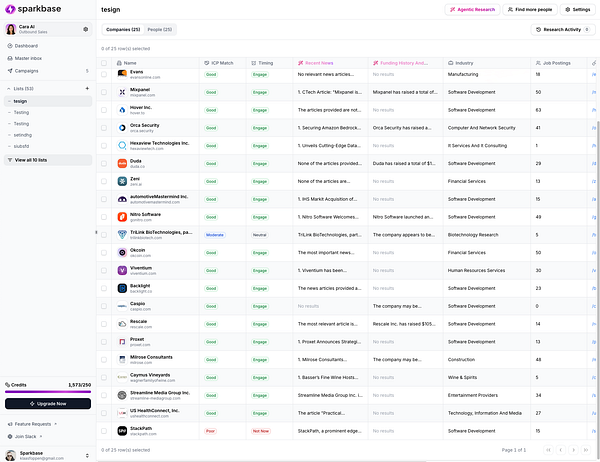The width and height of the screenshot is (600, 462).
Task: Add a new list with the plus icon
Action: [x=87, y=88]
